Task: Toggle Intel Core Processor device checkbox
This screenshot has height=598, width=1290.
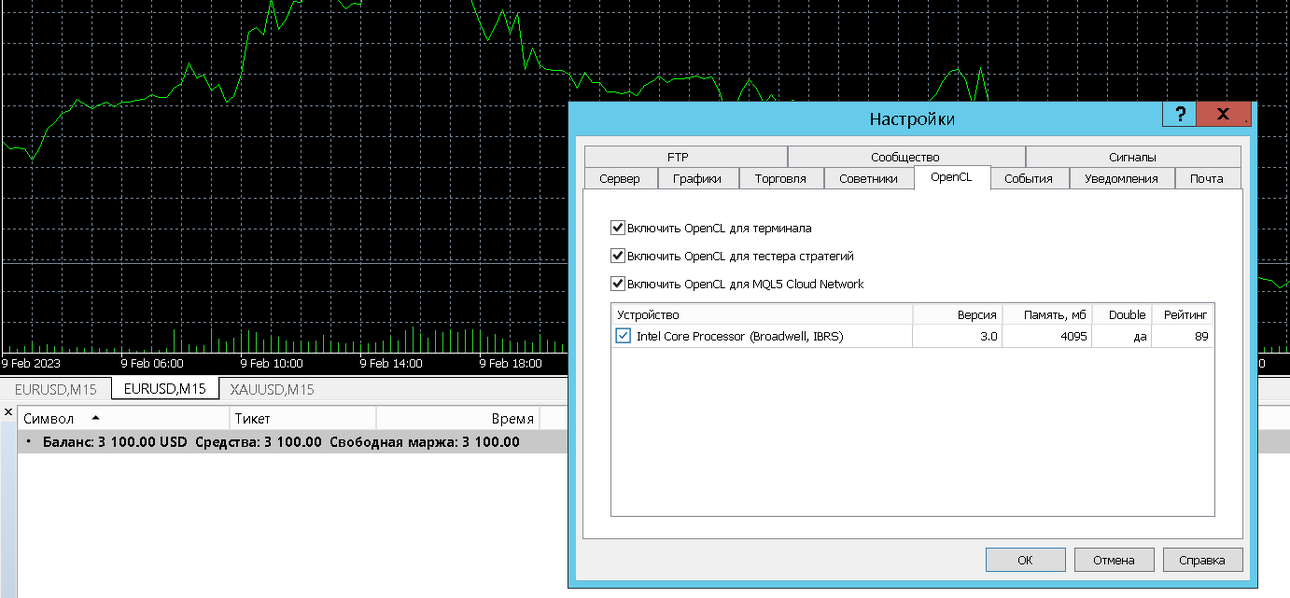Action: coord(624,336)
